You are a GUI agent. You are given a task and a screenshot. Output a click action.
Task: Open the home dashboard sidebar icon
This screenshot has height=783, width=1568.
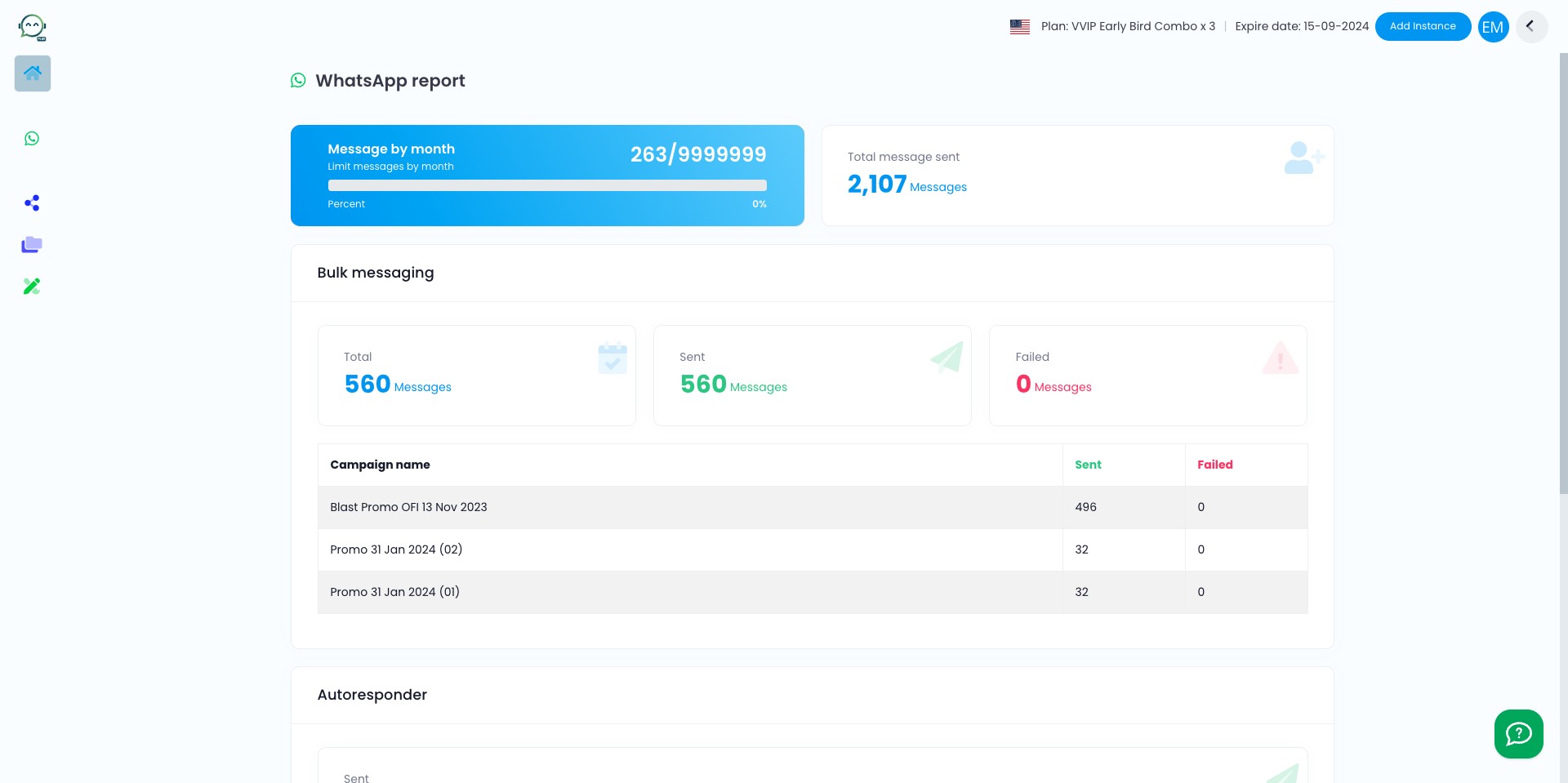33,73
